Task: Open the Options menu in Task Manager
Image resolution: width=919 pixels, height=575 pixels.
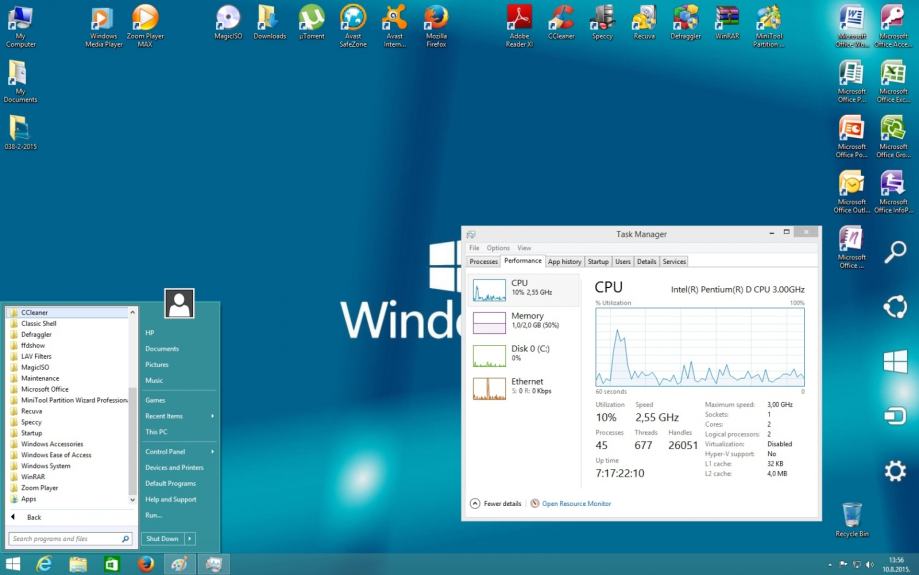Action: click(498, 248)
